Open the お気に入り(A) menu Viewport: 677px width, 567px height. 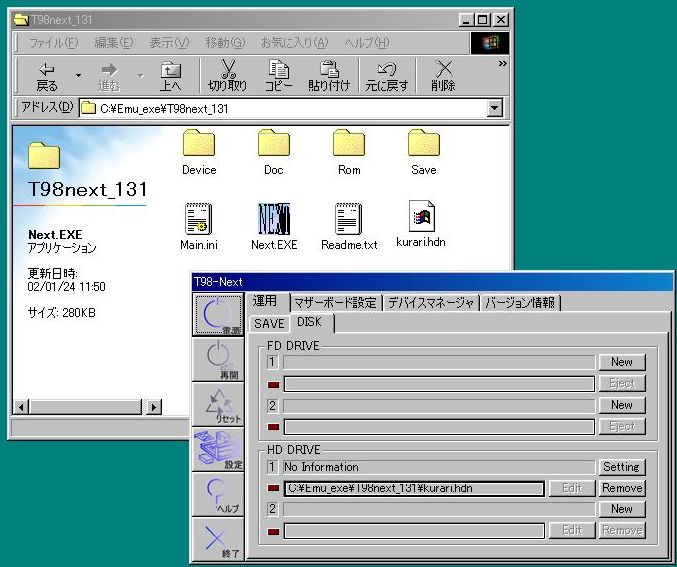[294, 42]
